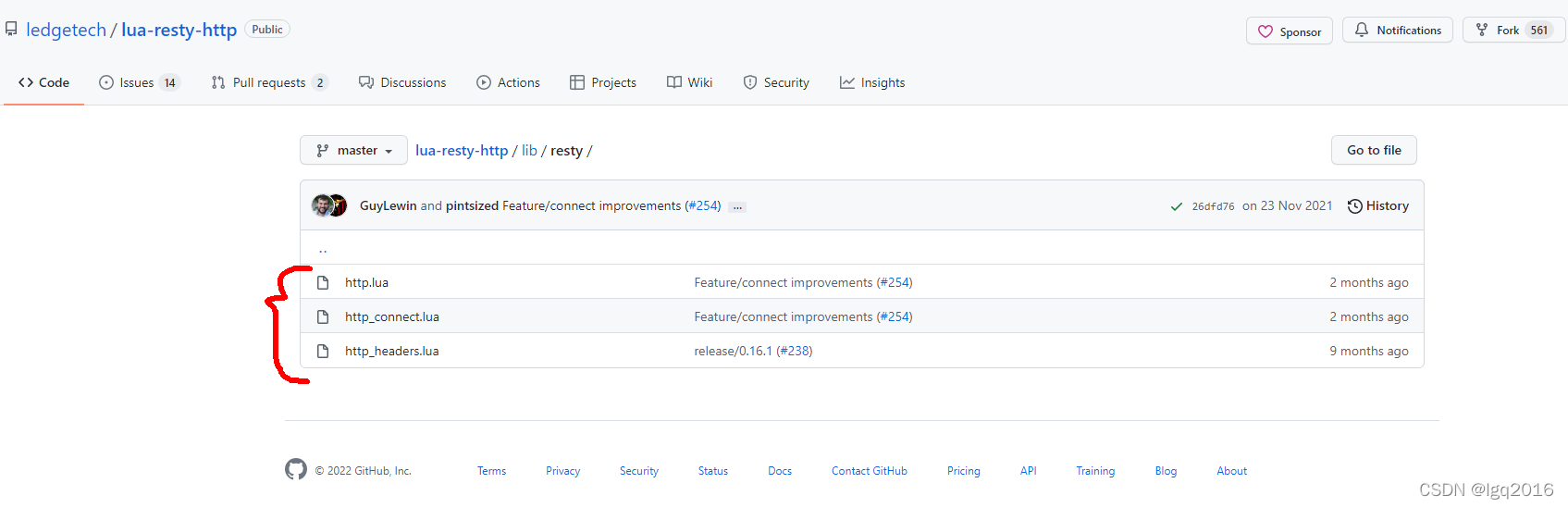Image resolution: width=1568 pixels, height=508 pixels.
Task: Open the Notifications bell button
Action: tap(1397, 31)
